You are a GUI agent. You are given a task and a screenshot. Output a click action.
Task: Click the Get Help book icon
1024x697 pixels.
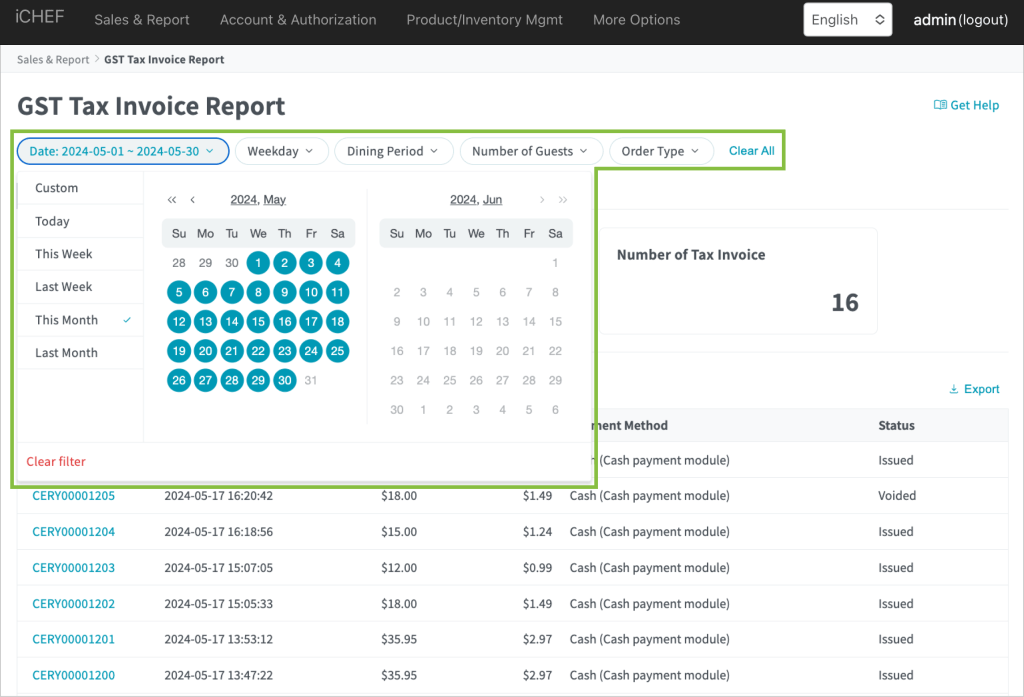940,105
